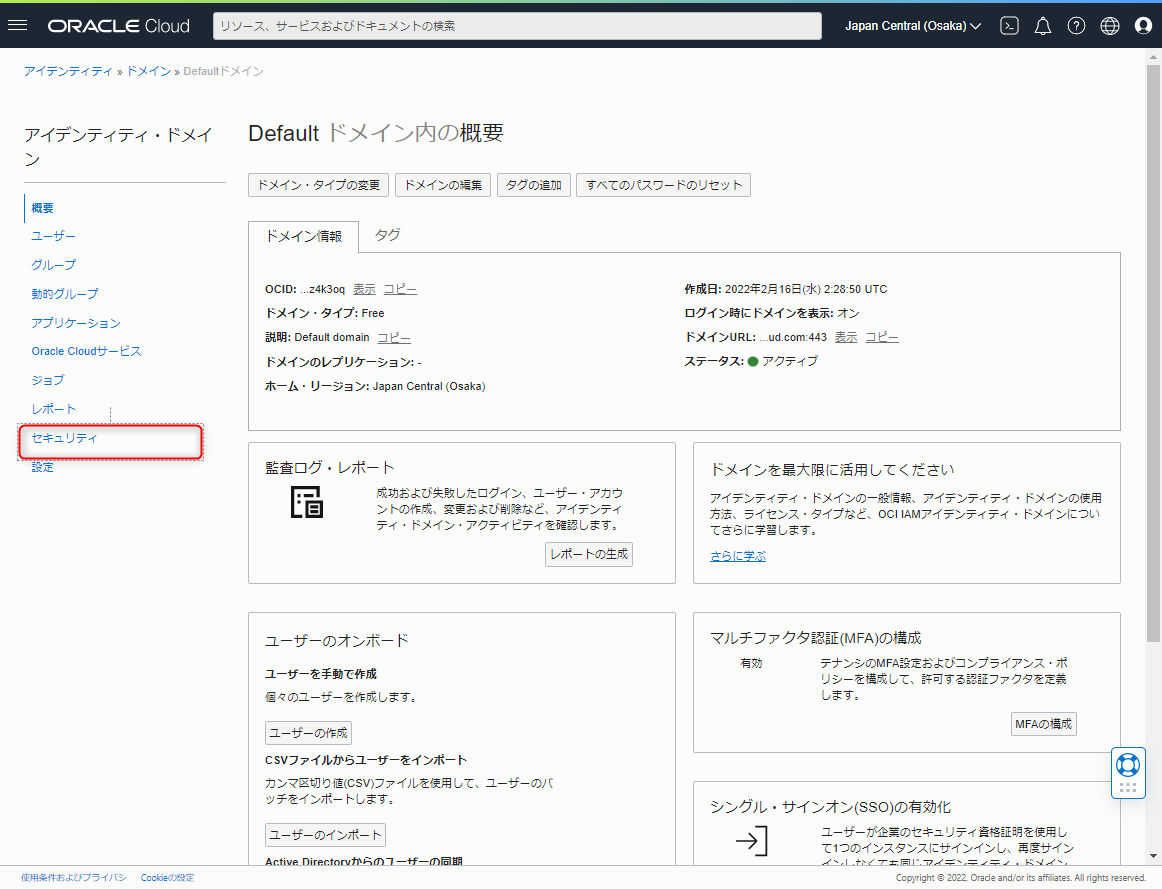The width and height of the screenshot is (1162, 889).
Task: Open アプリケーション in the sidebar
Action: [76, 323]
